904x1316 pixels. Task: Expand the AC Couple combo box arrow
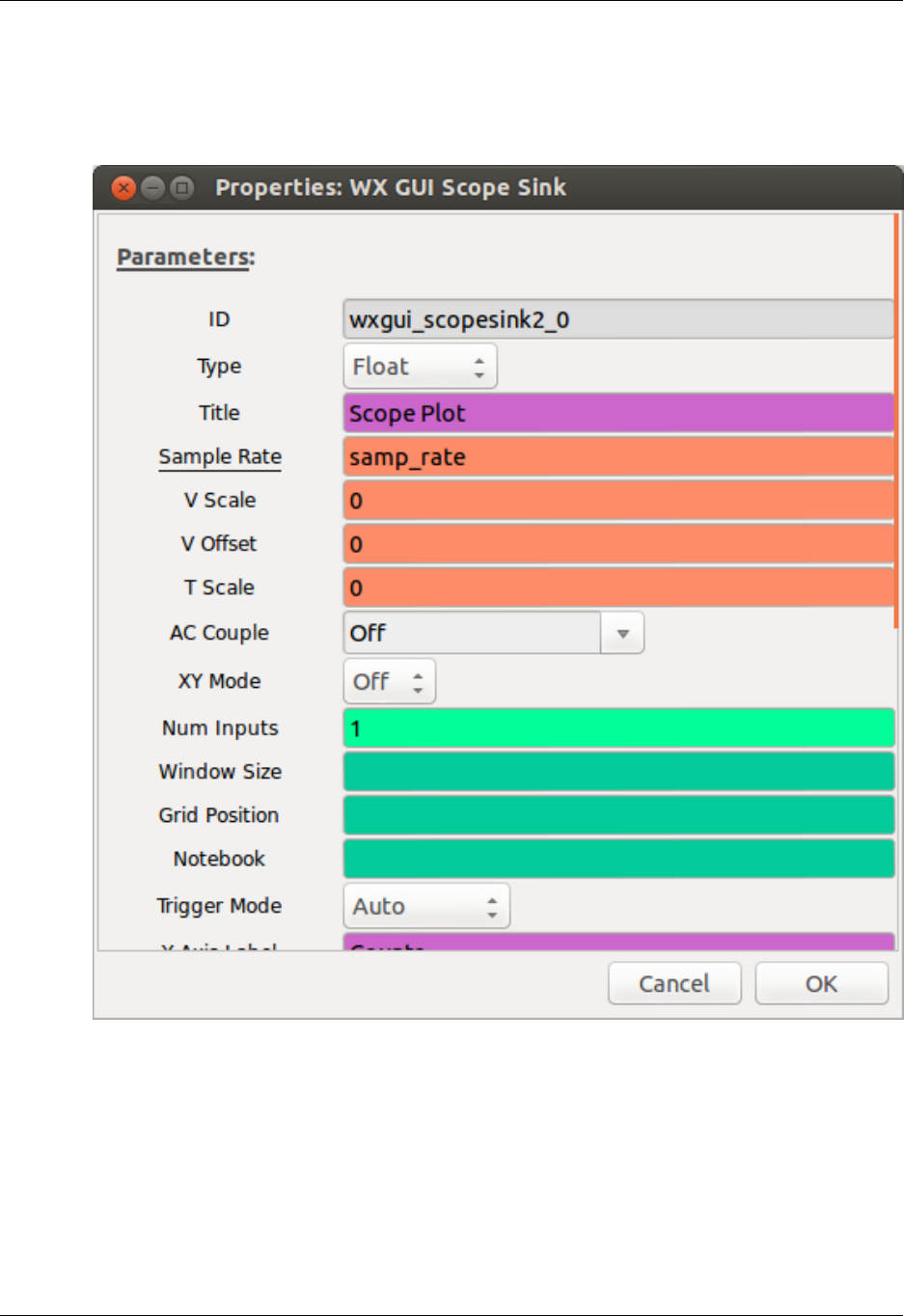click(622, 634)
